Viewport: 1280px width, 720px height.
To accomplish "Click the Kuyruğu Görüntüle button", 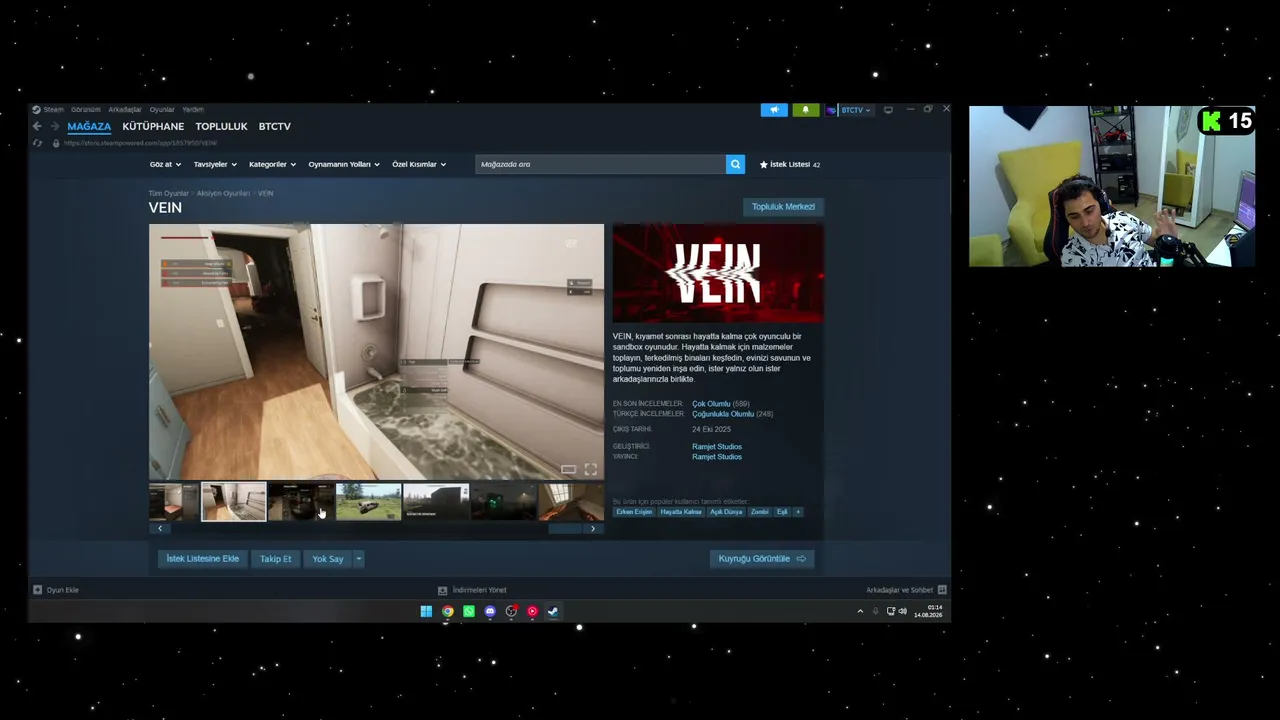I will (762, 559).
